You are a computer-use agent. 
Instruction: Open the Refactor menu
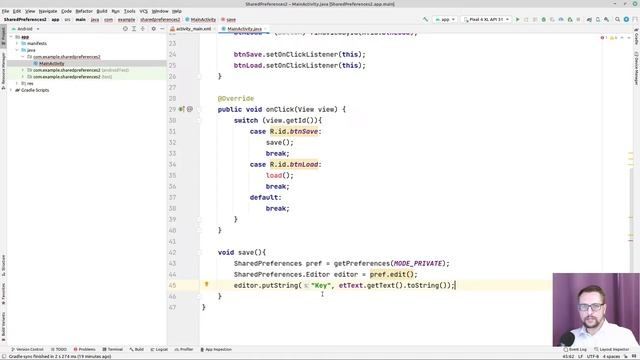pyautogui.click(x=84, y=11)
